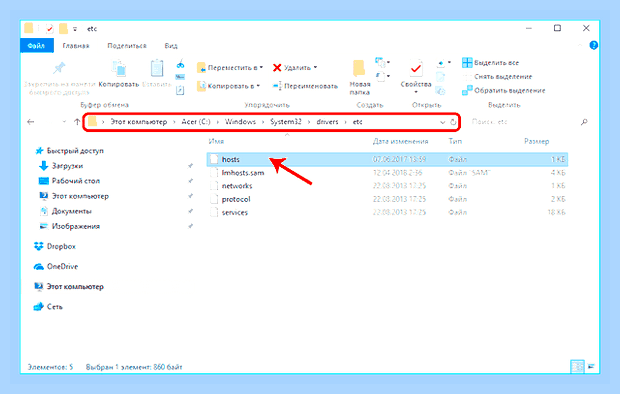Click the scissors cut icon
Screen dimensions: 620x394
(x=180, y=64)
